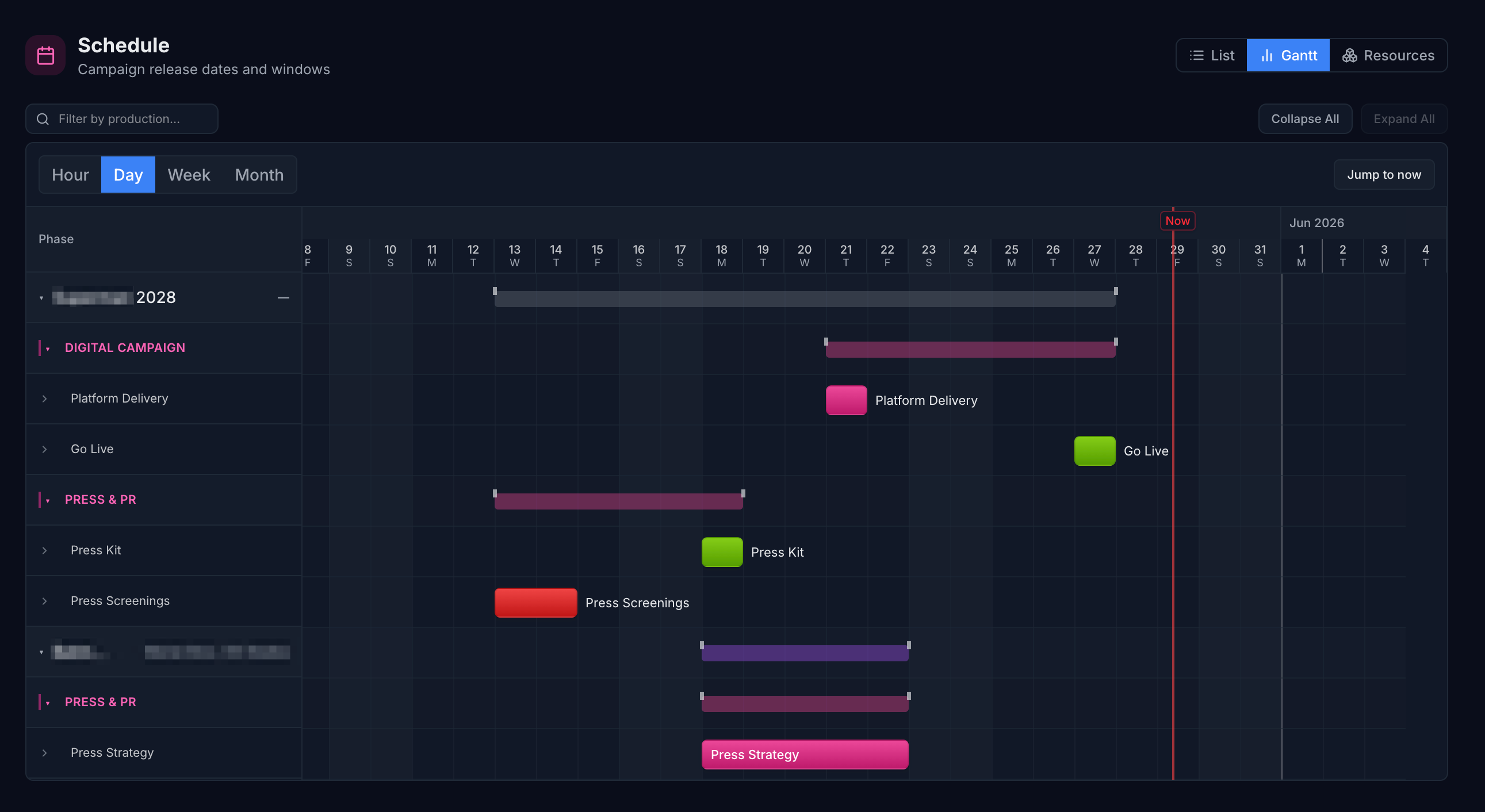Expand the Press Kit row
Image resolution: width=1485 pixels, height=812 pixels.
[44, 550]
